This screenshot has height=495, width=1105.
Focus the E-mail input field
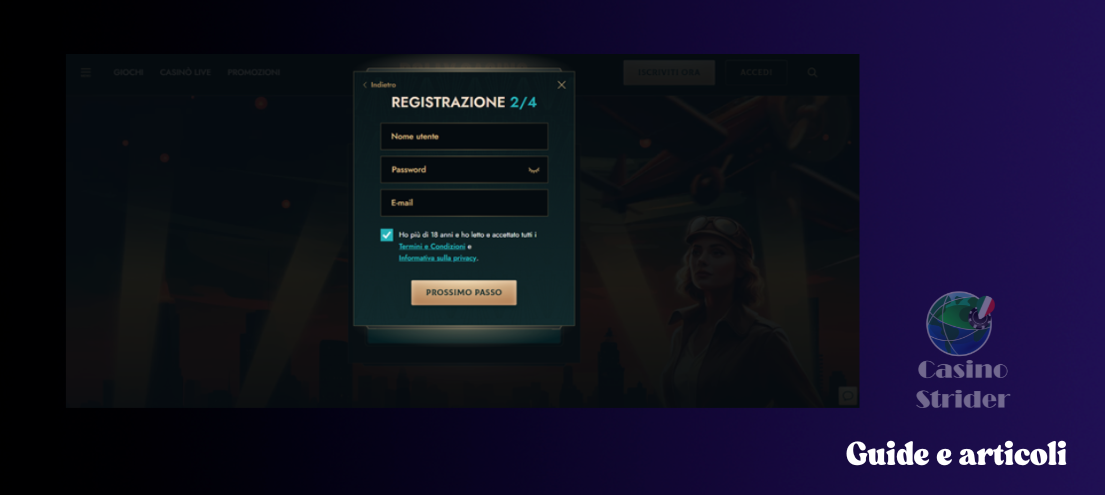click(464, 203)
